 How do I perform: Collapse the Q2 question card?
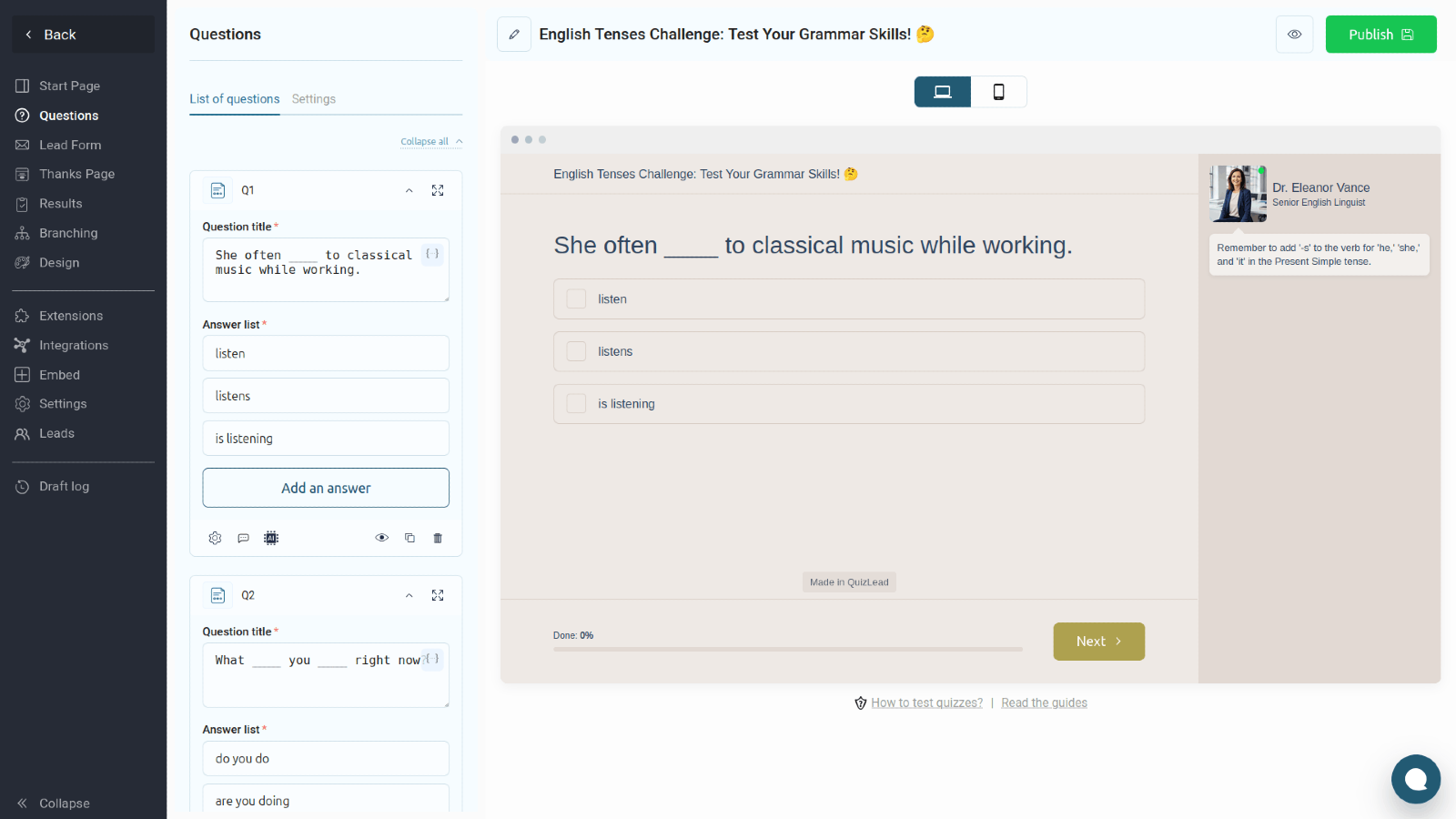pyautogui.click(x=409, y=595)
